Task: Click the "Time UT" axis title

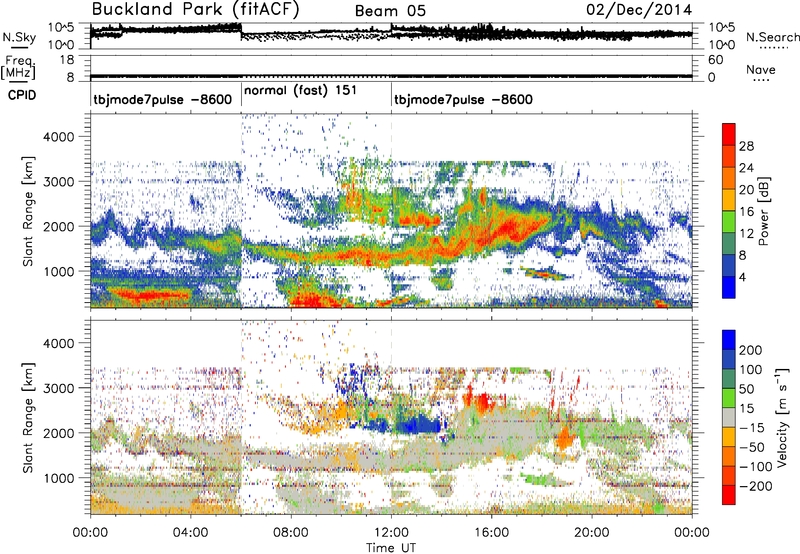Action: [x=391, y=548]
